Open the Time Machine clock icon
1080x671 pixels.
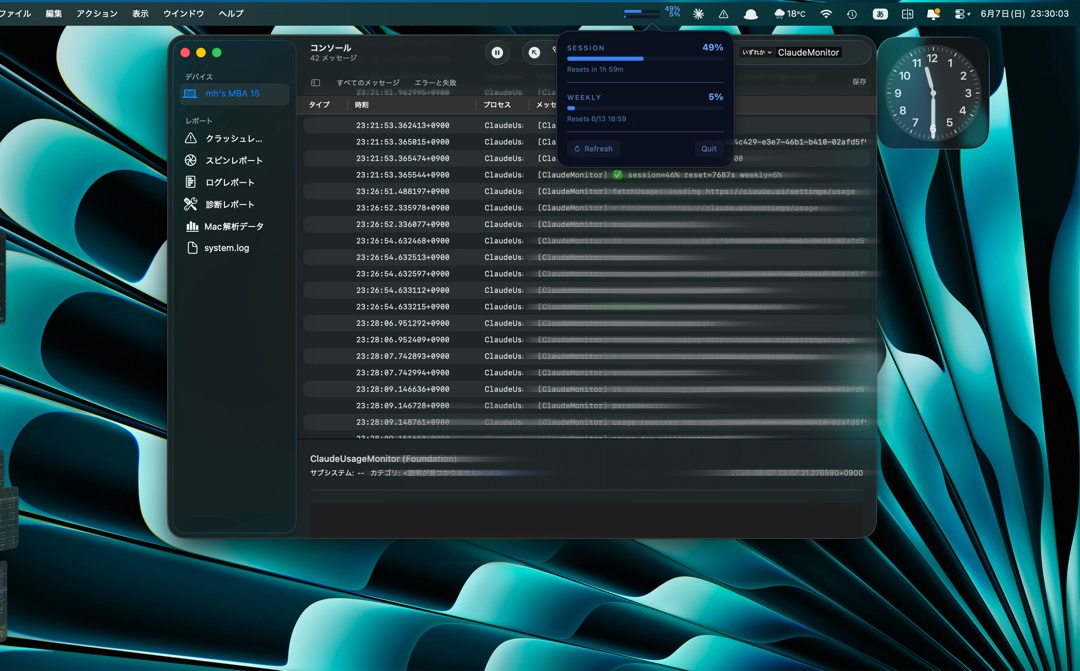pos(852,14)
